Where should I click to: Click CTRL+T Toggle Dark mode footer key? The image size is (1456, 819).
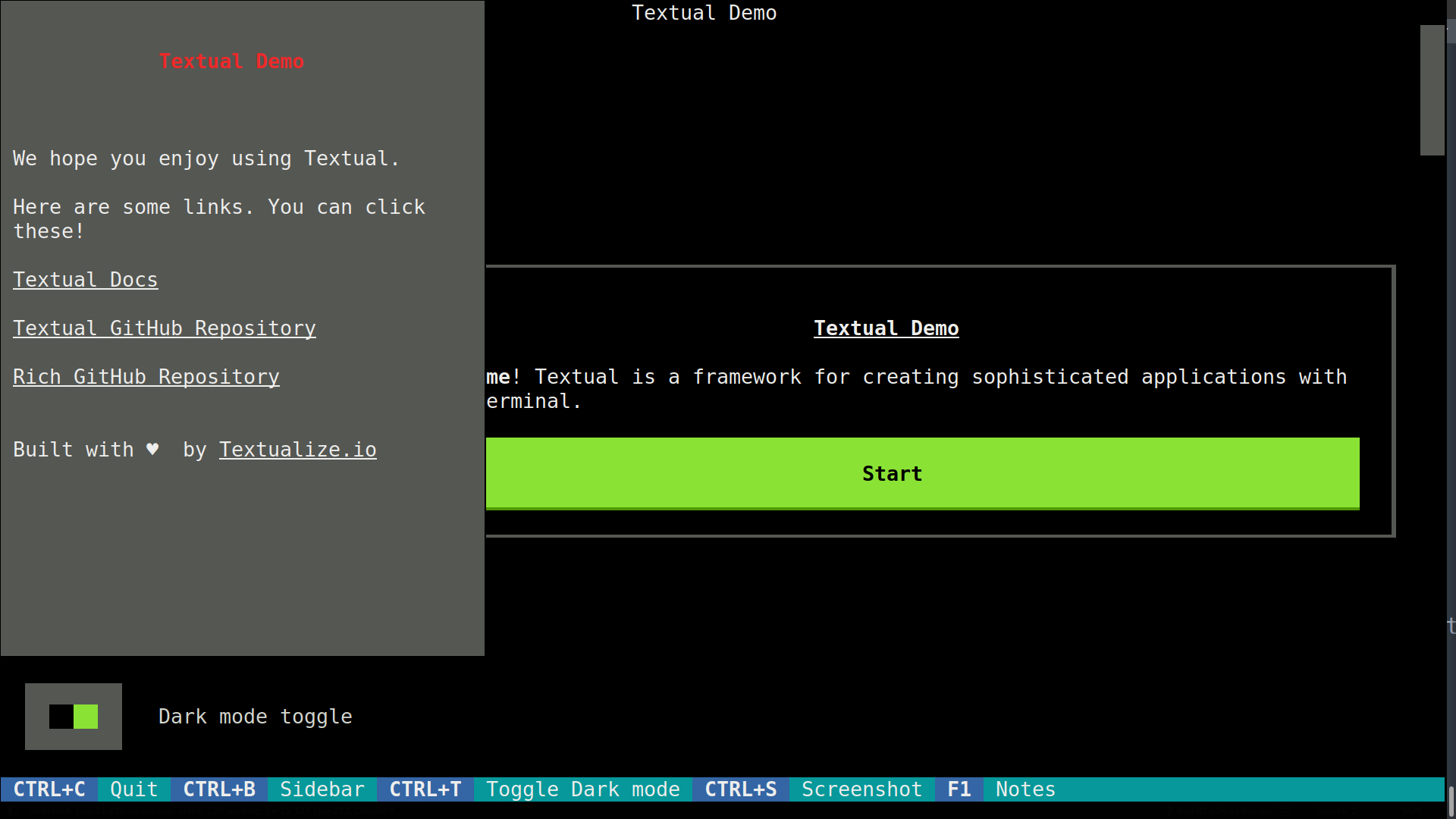point(535,789)
